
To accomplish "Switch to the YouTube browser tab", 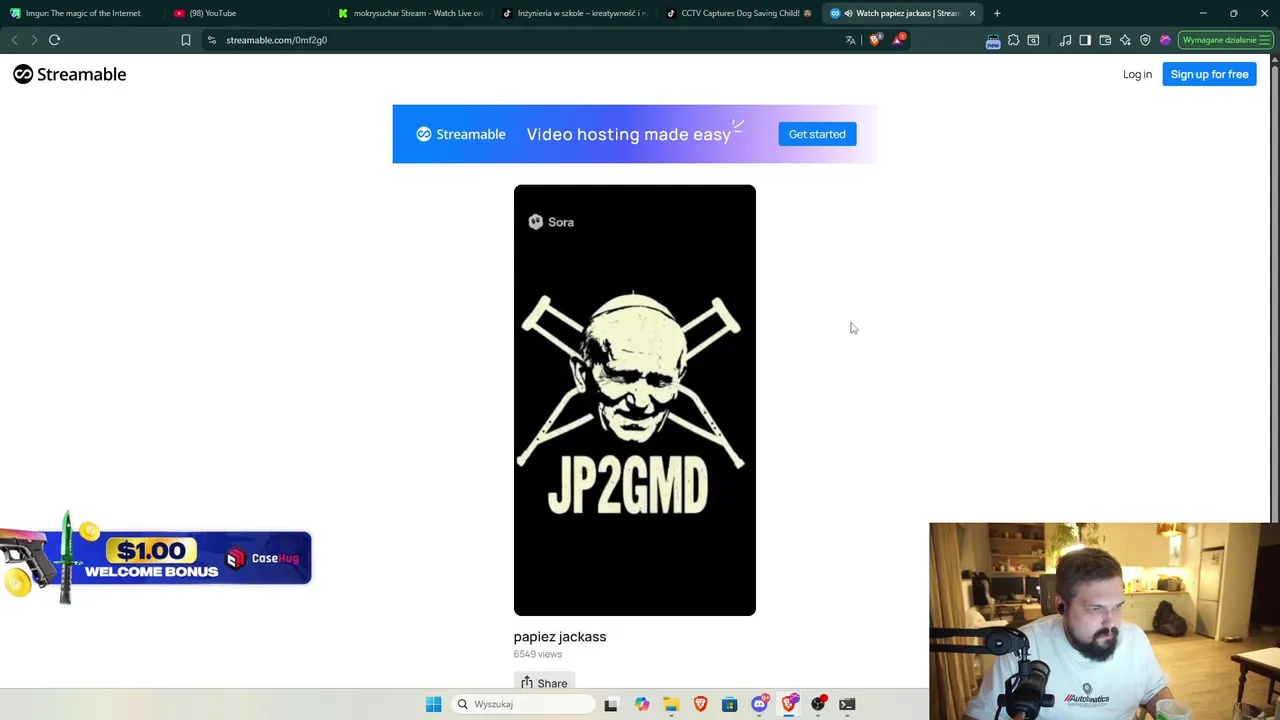I will pyautogui.click(x=245, y=13).
